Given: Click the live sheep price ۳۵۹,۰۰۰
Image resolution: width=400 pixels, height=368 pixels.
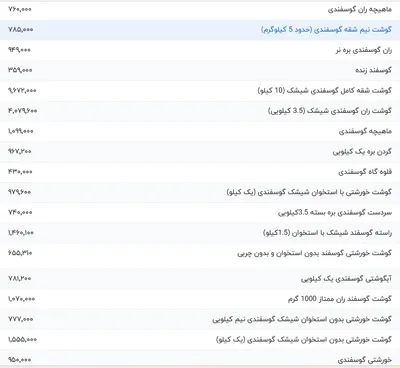Looking at the screenshot, I should 20,70.
